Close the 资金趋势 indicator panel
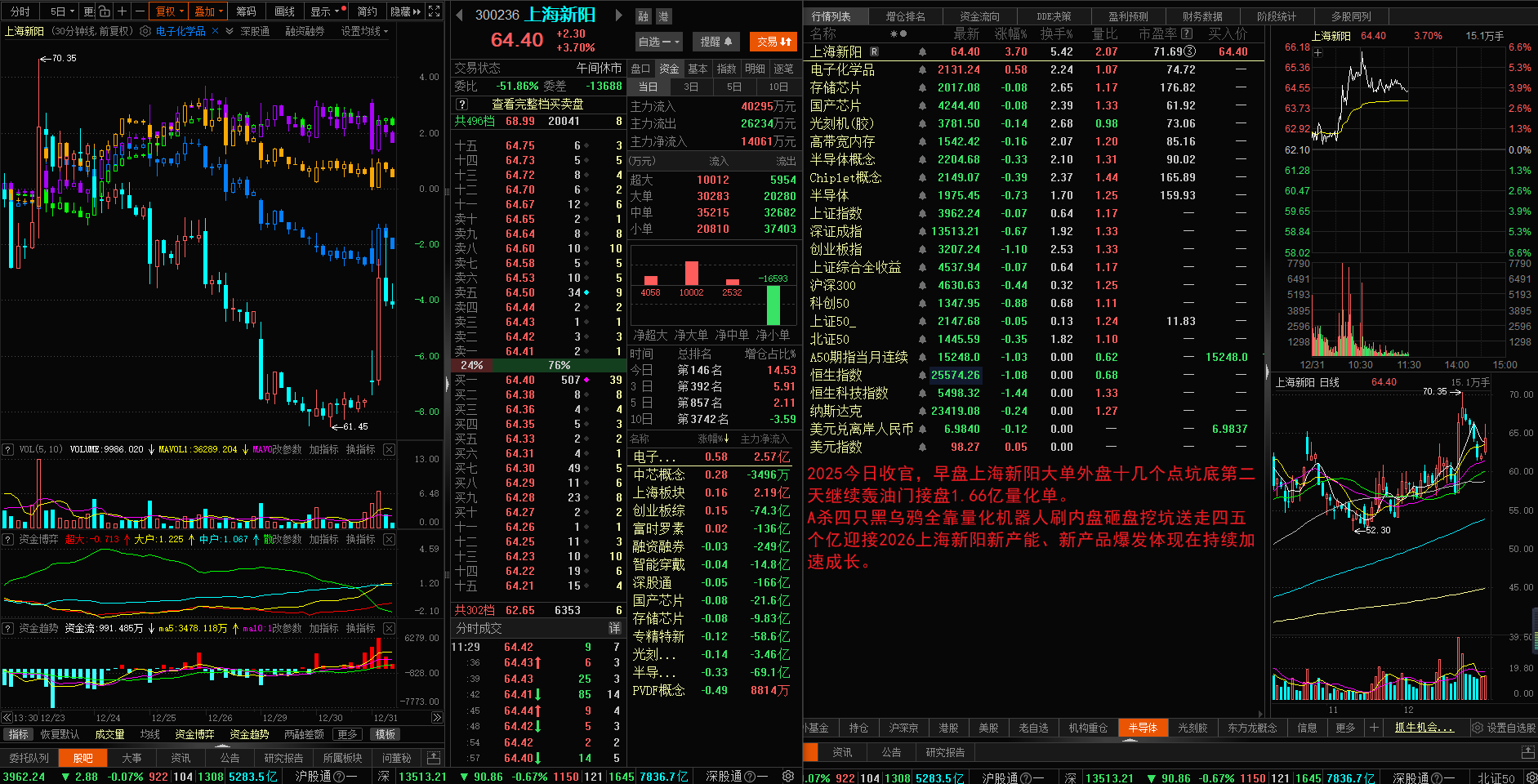This screenshot has width=1538, height=784. pos(390,629)
